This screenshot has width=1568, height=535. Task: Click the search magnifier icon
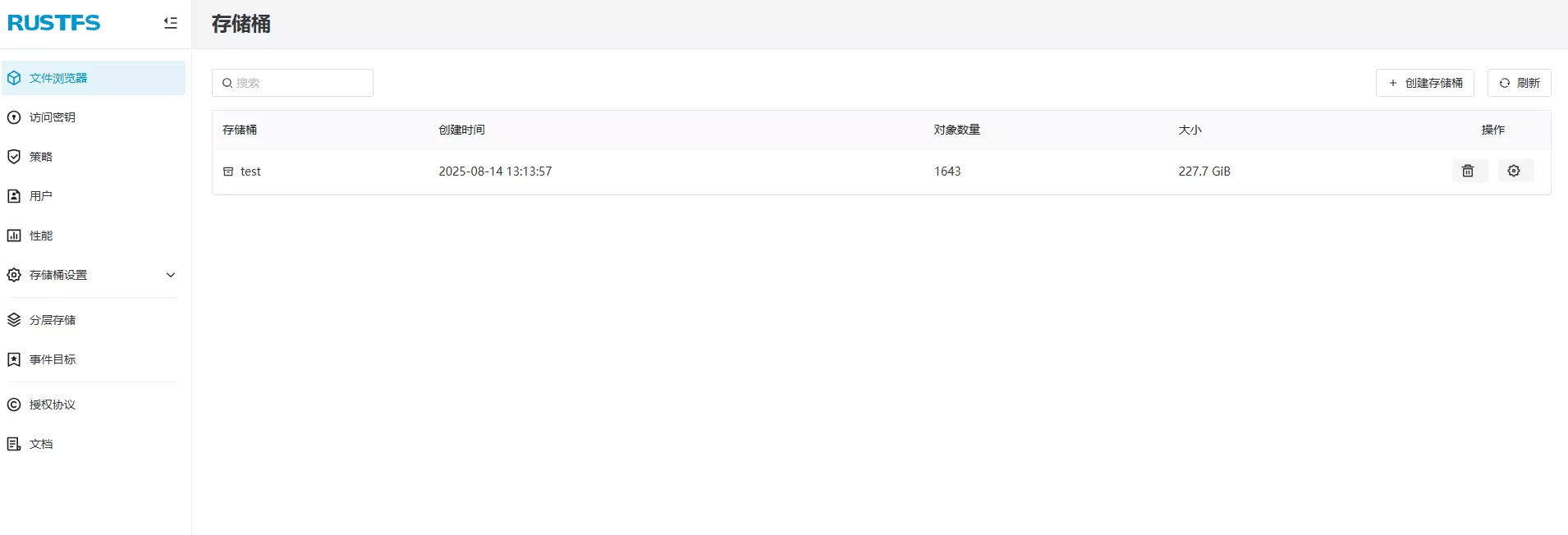[227, 83]
